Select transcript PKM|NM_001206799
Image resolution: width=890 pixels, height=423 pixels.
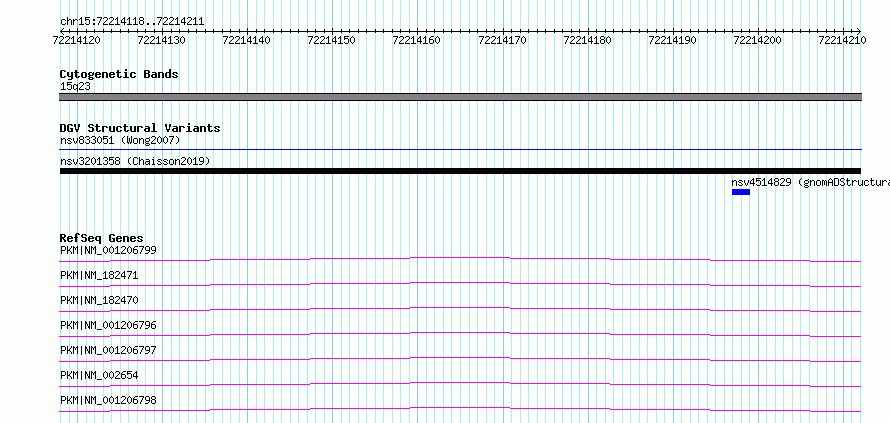pos(108,250)
